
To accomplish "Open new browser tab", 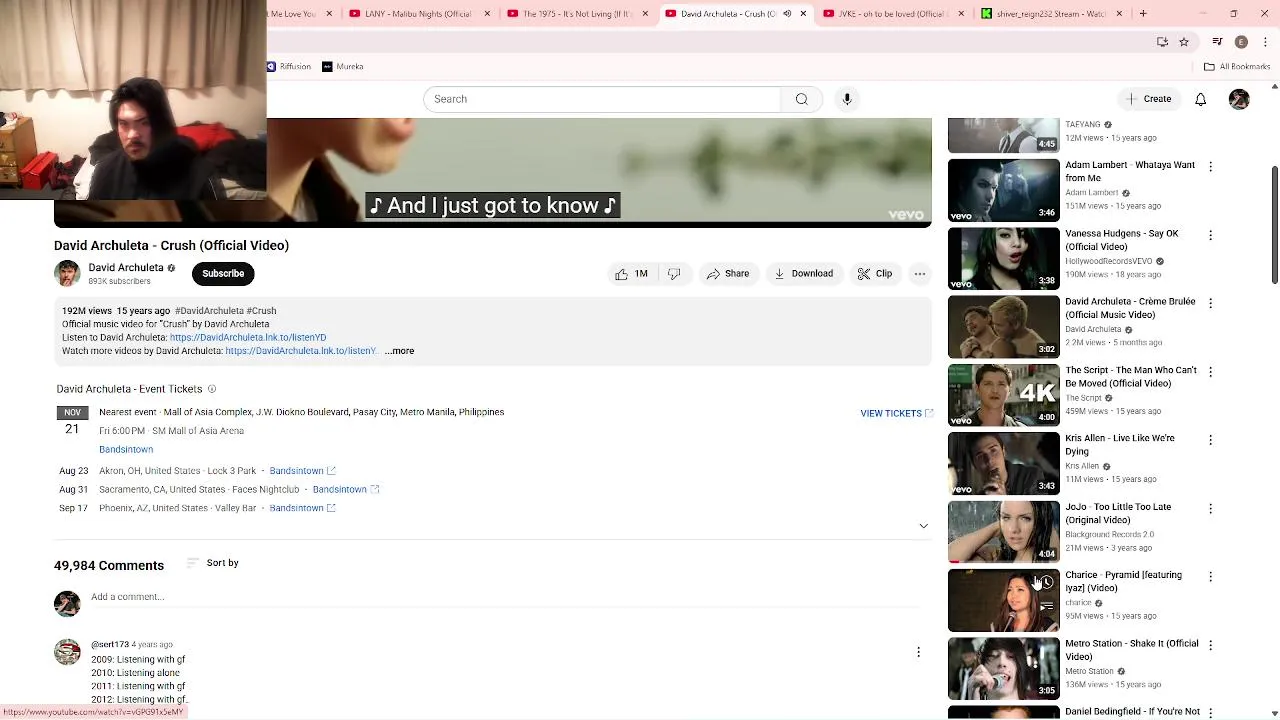I will pyautogui.click(x=1143, y=14).
